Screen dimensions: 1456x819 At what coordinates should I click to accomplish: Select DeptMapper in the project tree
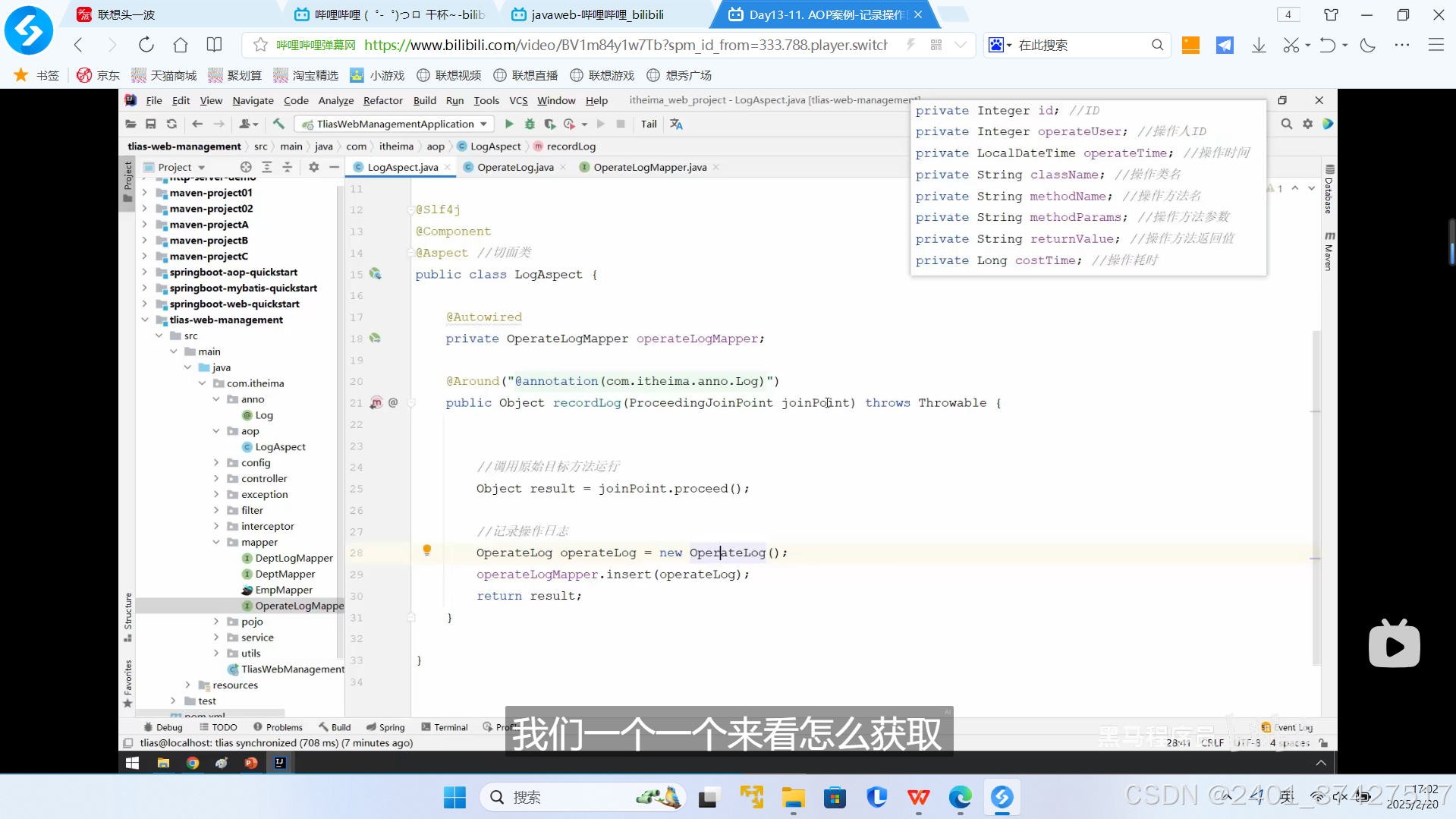coord(285,574)
